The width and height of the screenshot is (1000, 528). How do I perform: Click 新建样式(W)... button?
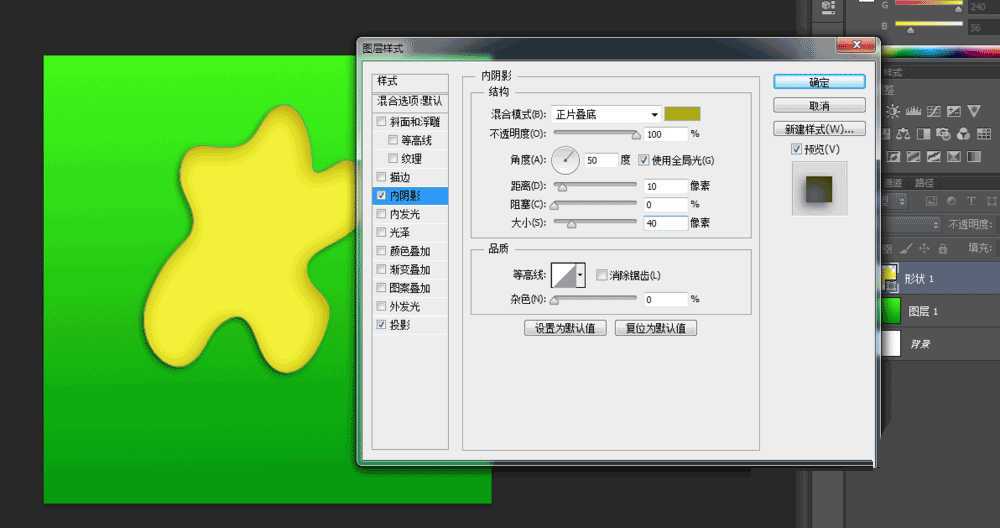[819, 129]
